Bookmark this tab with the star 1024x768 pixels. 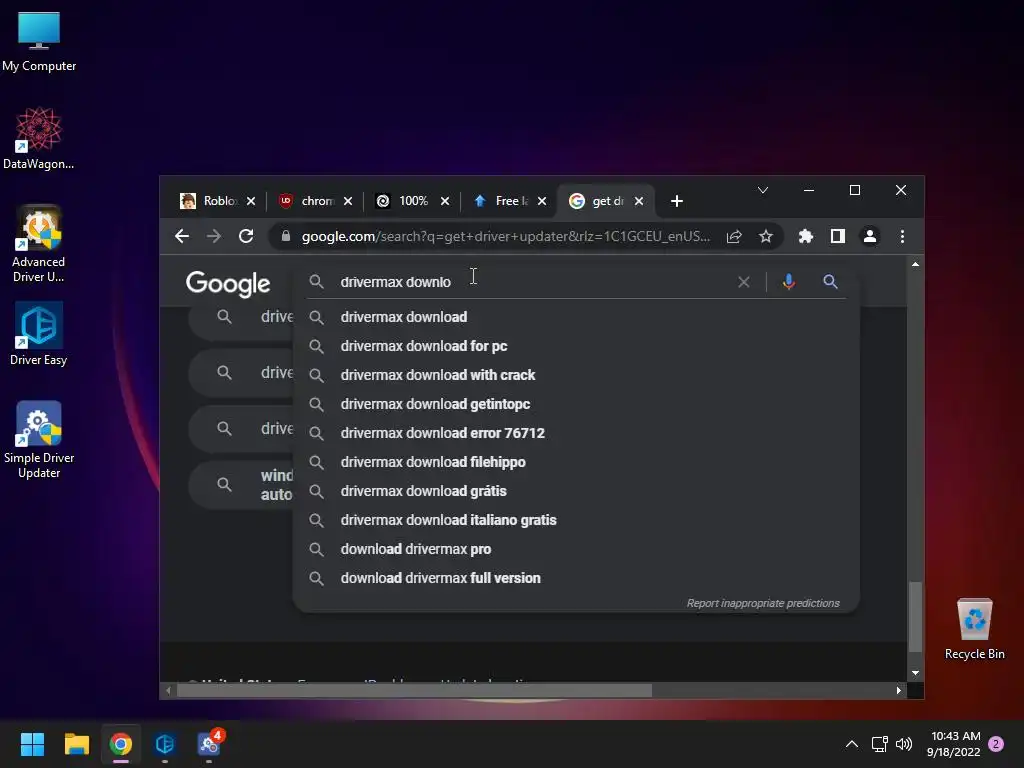(x=765, y=236)
